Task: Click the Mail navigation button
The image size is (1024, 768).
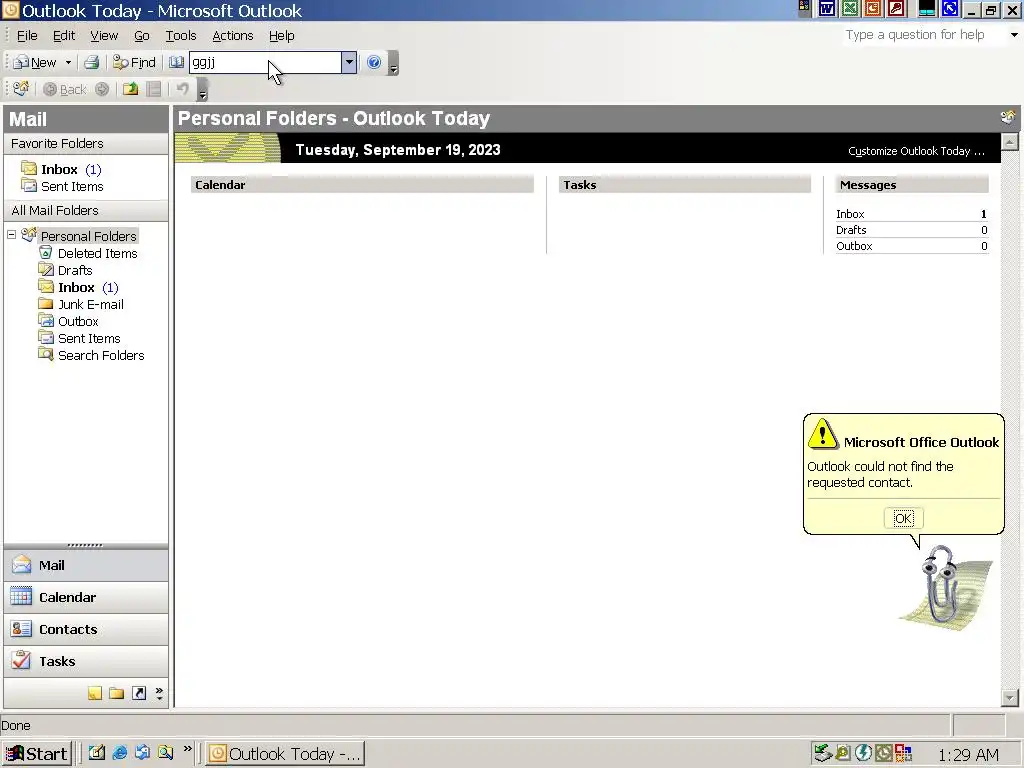Action: click(86, 566)
